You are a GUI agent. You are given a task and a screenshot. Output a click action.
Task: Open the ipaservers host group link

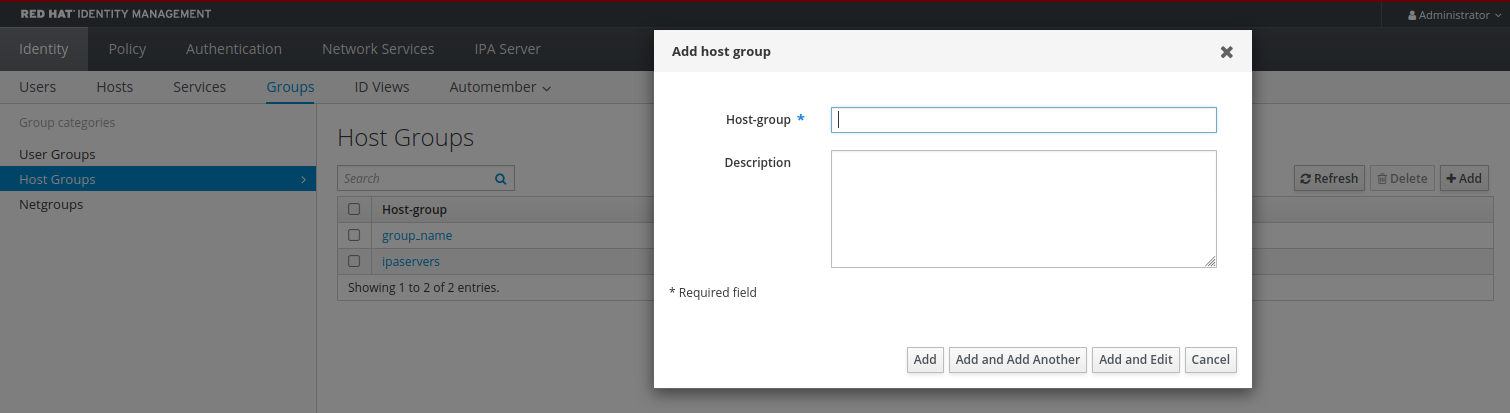click(x=410, y=261)
